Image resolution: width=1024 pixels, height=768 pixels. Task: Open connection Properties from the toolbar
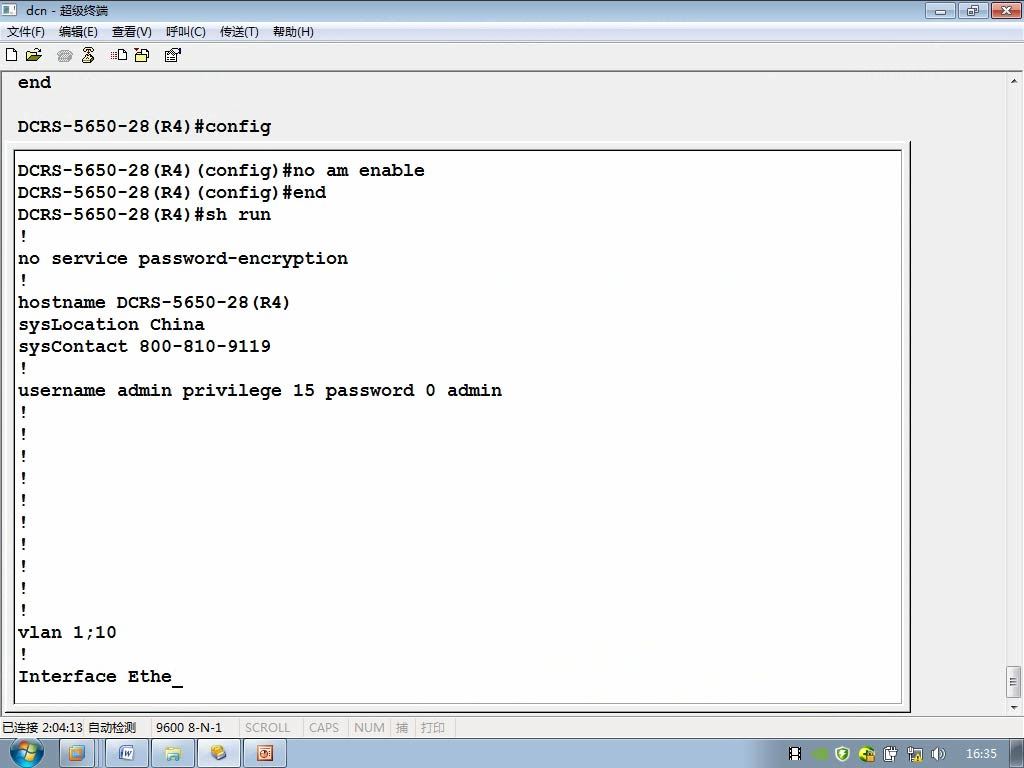tap(172, 55)
